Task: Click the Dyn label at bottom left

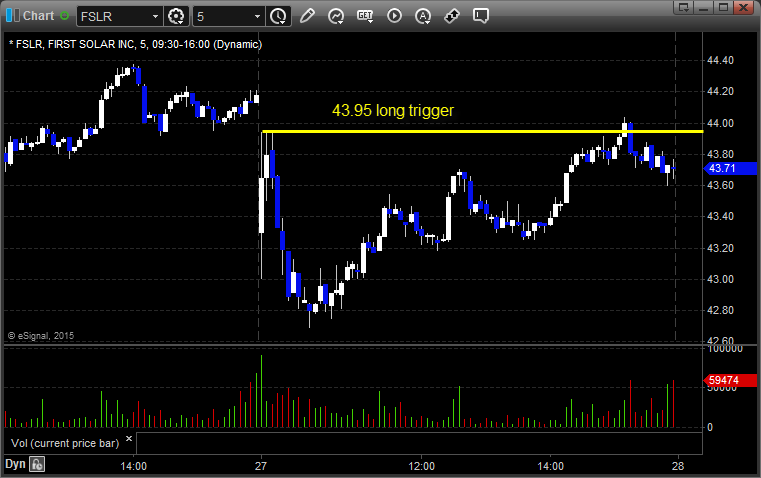Action: point(15,464)
